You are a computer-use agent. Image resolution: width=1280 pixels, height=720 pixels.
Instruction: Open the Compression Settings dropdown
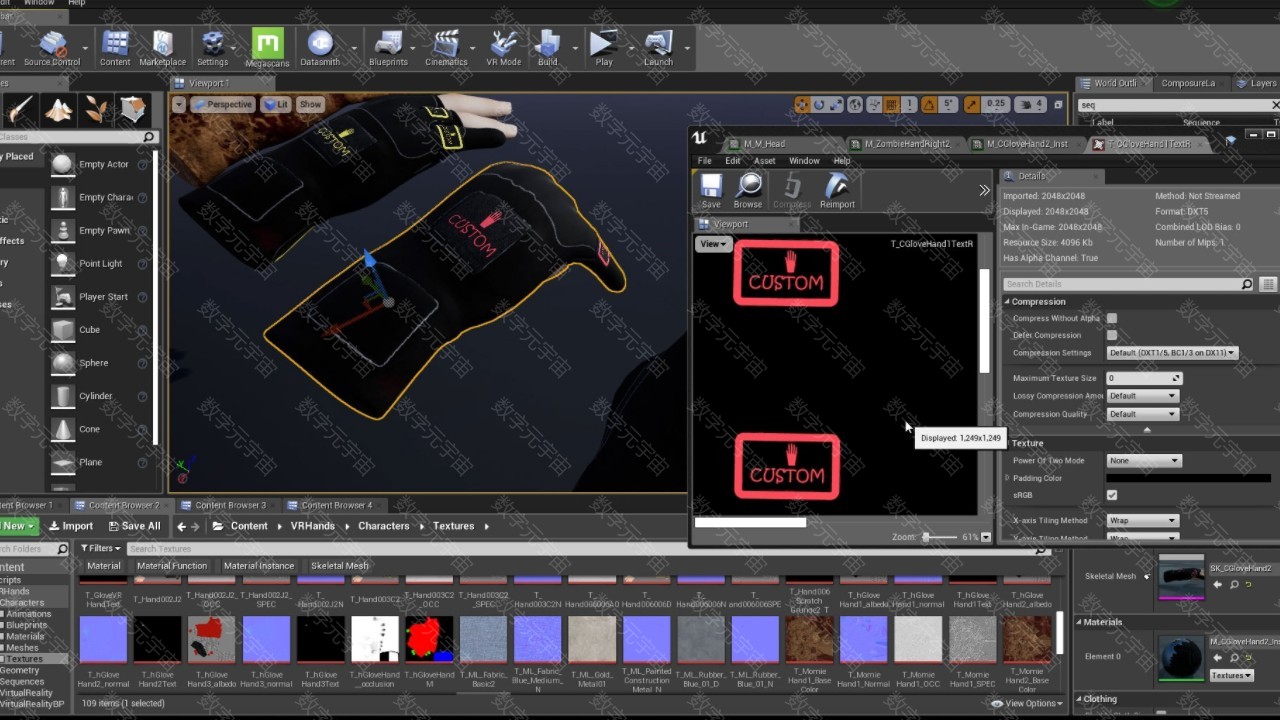coord(1172,353)
